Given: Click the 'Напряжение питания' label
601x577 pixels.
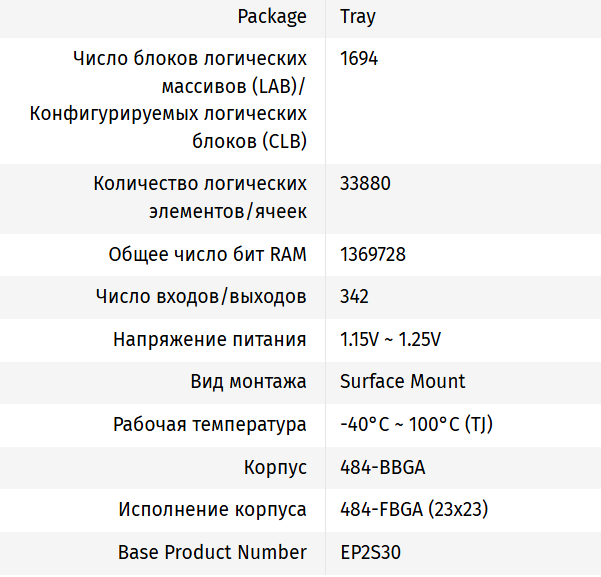Looking at the screenshot, I should click(x=210, y=339).
